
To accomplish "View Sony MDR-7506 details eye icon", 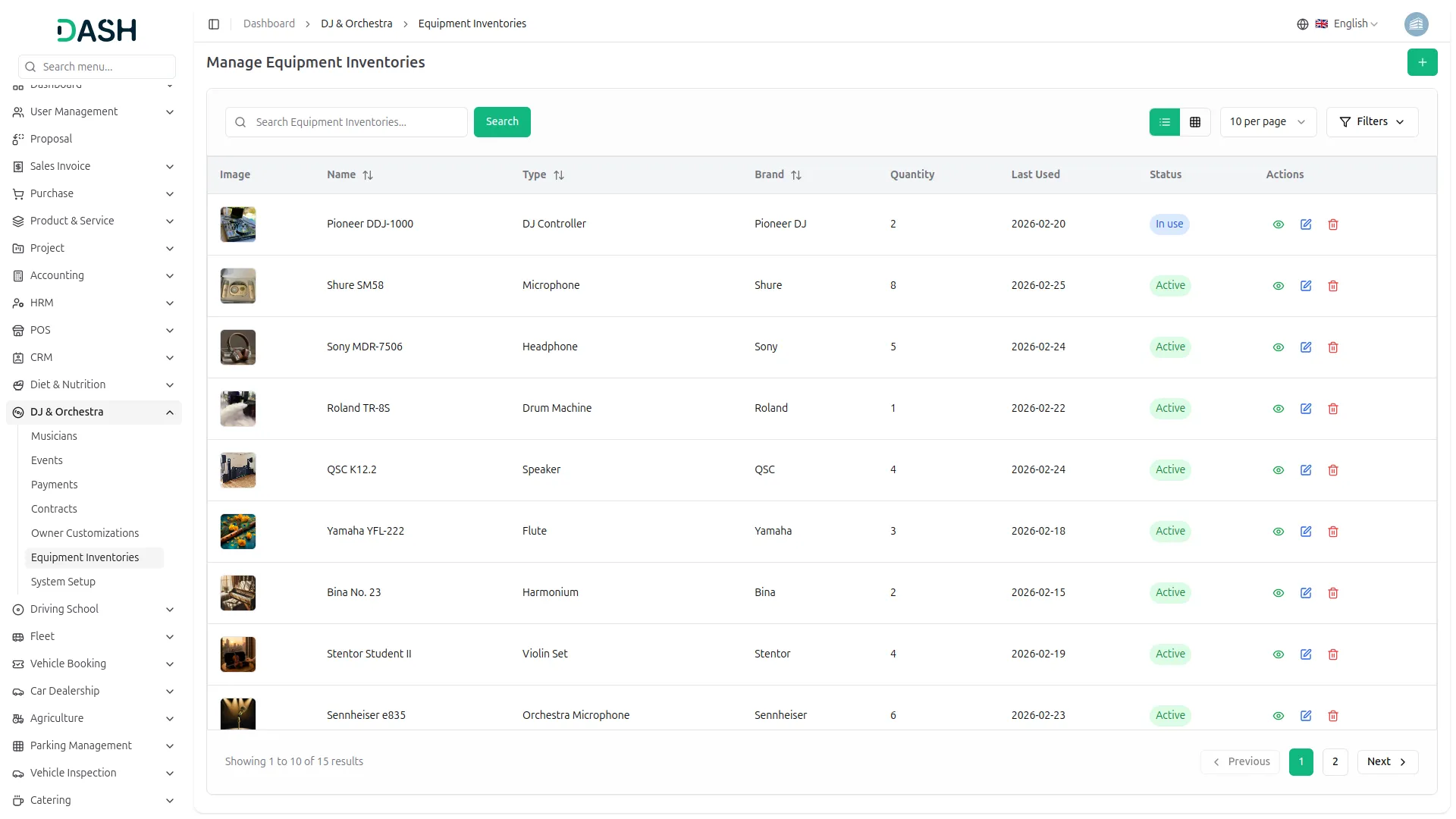I will 1279,347.
